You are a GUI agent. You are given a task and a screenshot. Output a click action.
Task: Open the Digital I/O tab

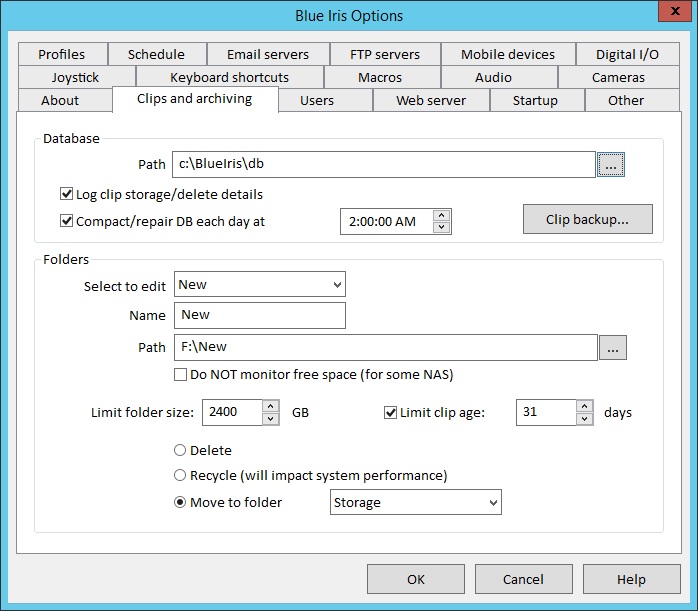pyautogui.click(x=627, y=54)
